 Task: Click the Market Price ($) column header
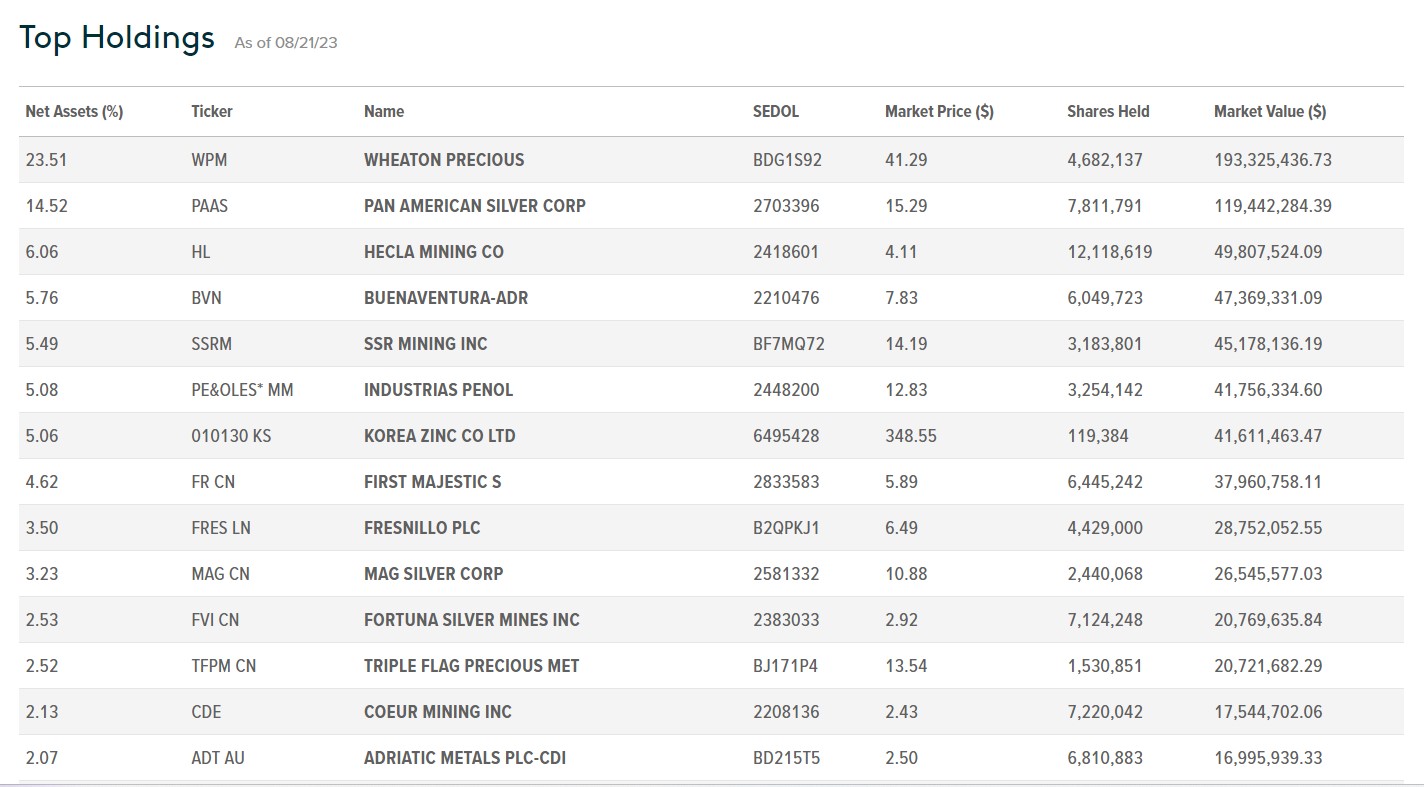click(x=939, y=112)
